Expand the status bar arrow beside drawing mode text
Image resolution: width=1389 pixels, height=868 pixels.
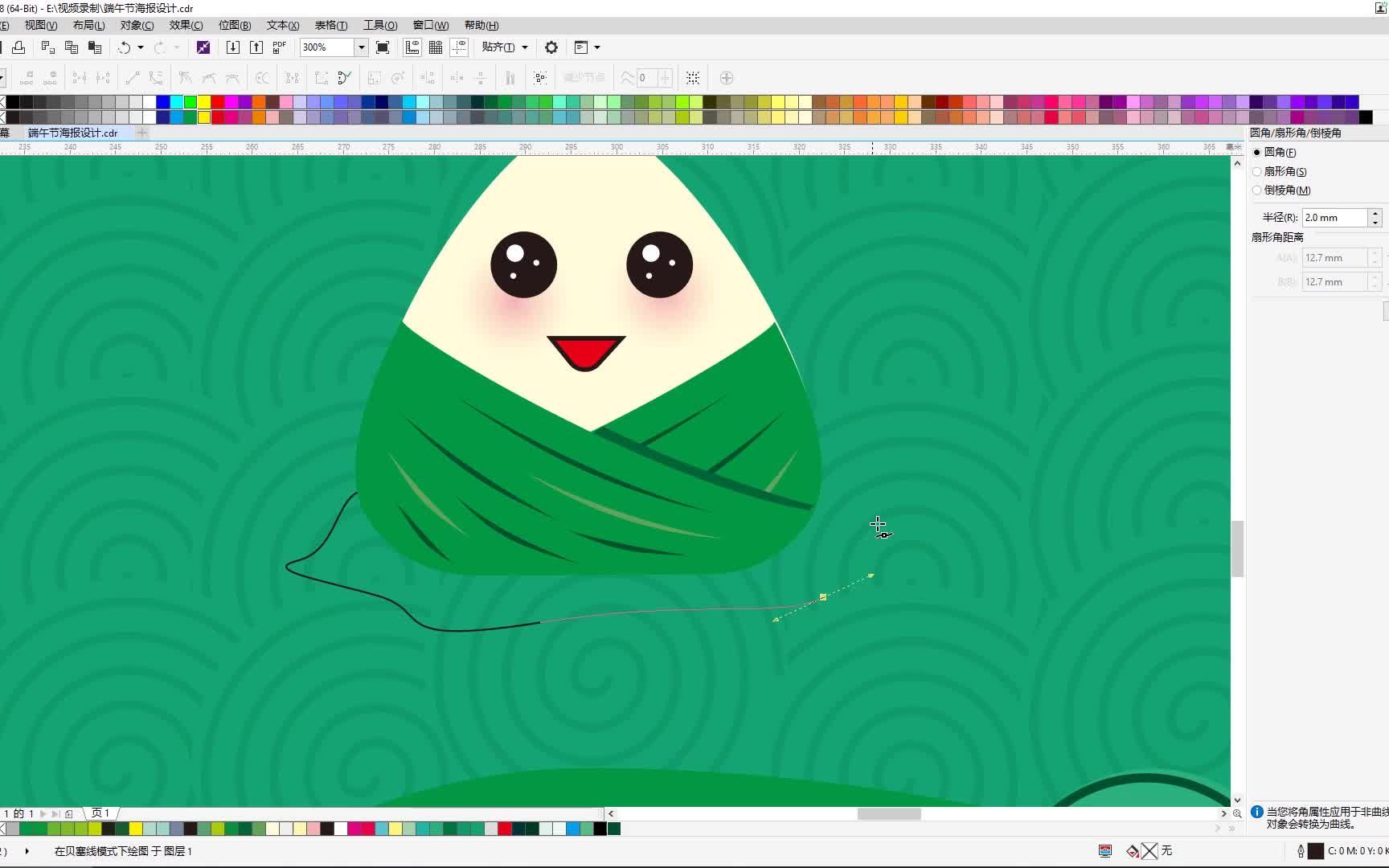coord(27,850)
